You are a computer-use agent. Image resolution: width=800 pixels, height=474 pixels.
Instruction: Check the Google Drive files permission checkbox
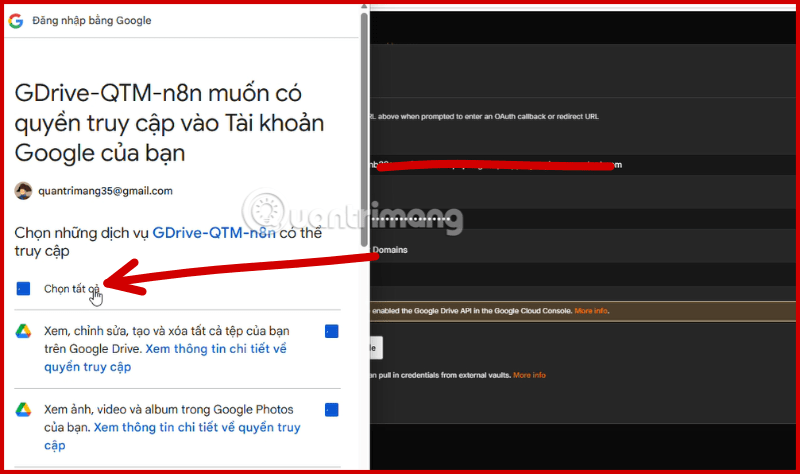point(332,332)
